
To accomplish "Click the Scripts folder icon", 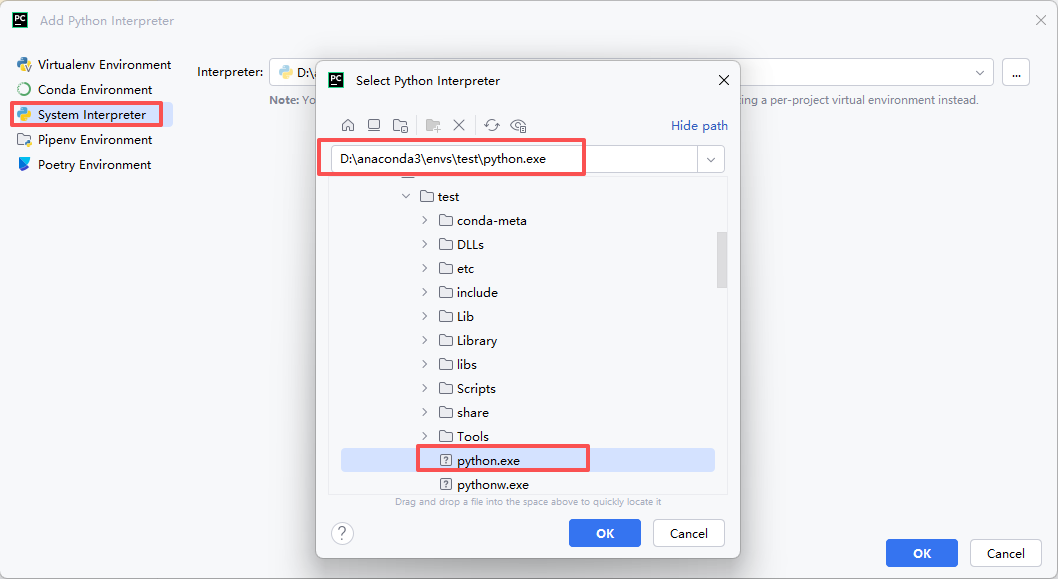I will [x=446, y=388].
